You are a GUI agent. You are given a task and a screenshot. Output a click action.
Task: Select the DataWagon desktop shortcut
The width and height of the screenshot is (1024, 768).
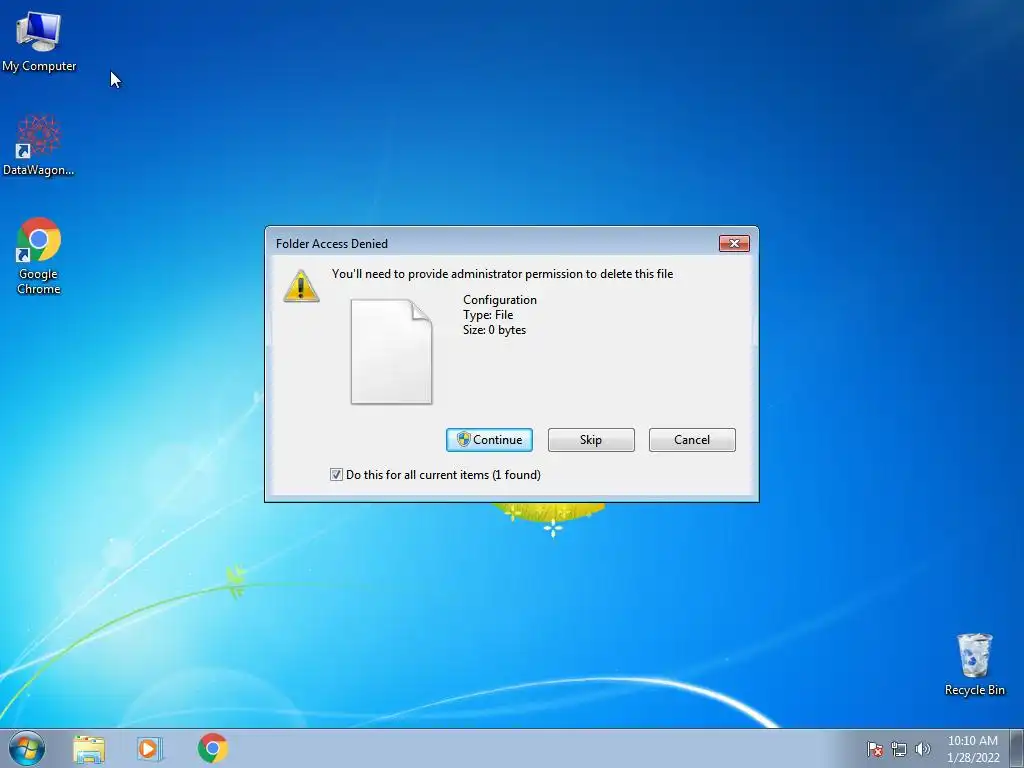(39, 145)
